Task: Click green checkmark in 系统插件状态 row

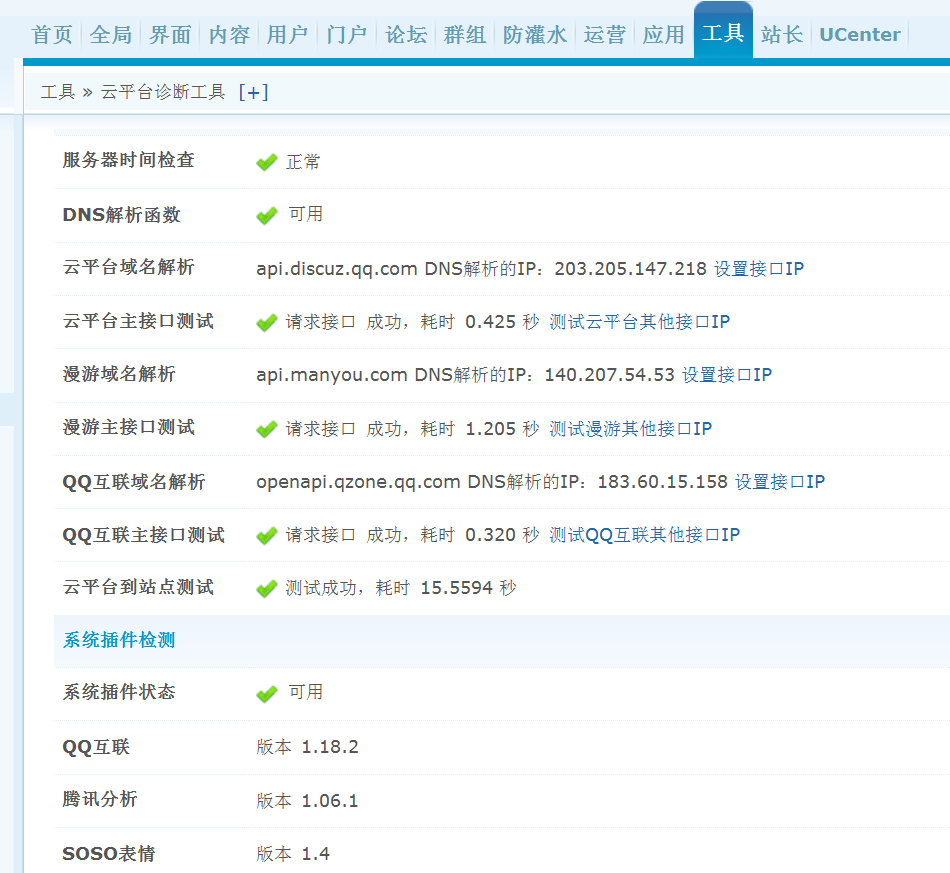Action: point(266,693)
